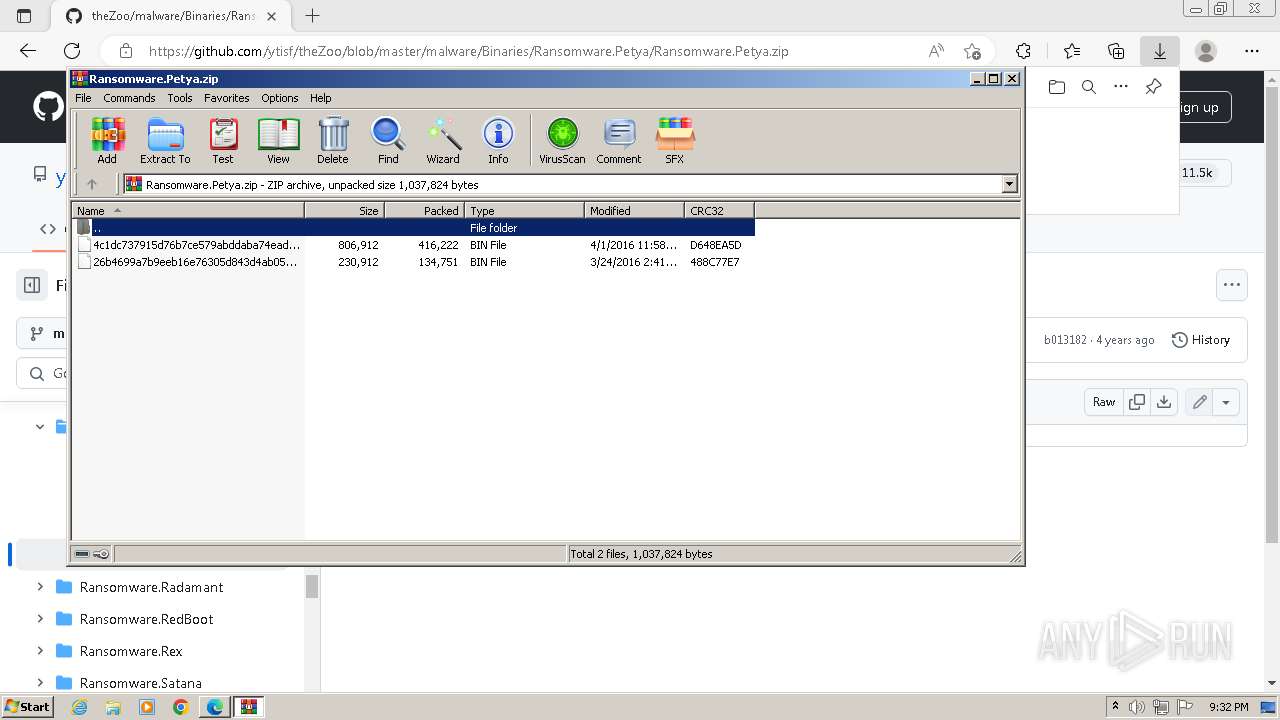Click the browser Downloads icon
The width and height of the screenshot is (1280, 720).
pos(1160,51)
